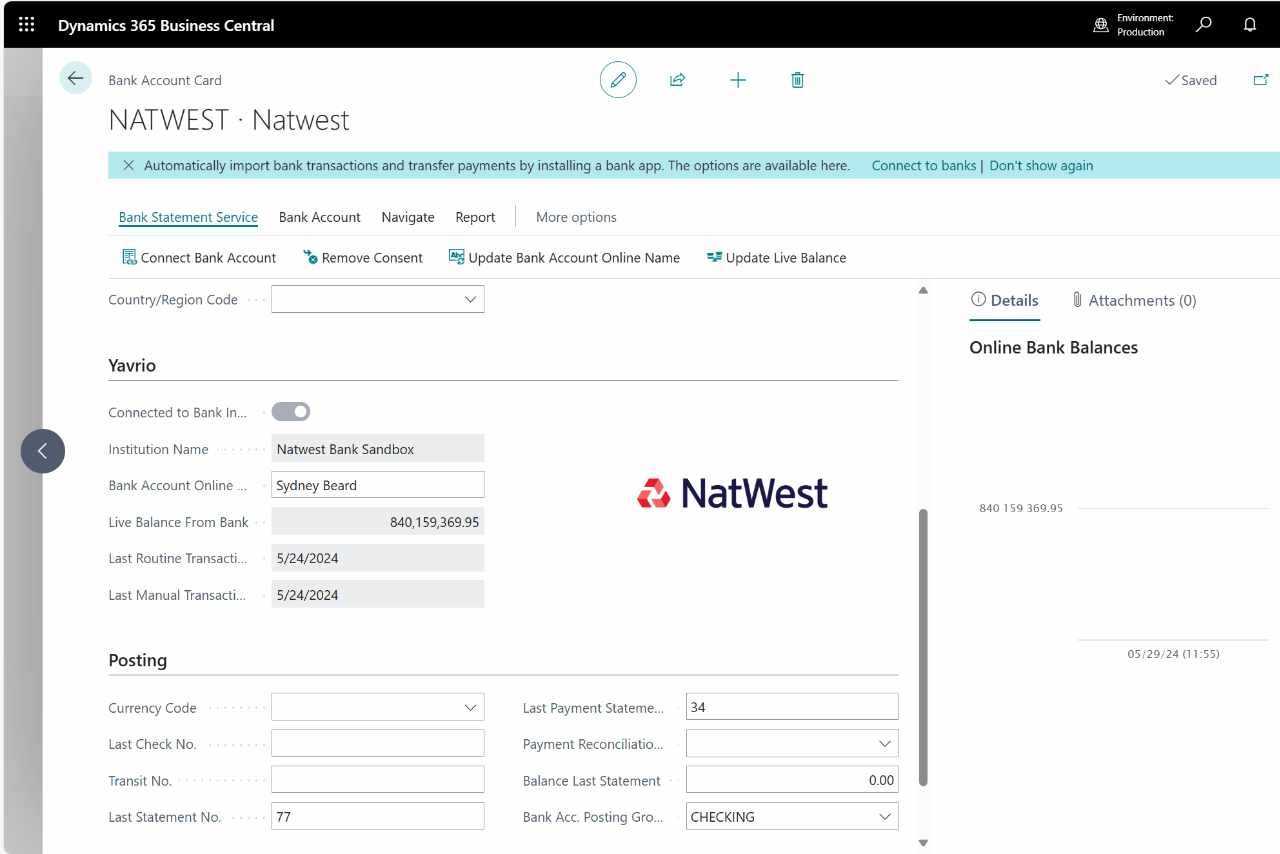Click Online Bank Balances heading

tap(1054, 348)
